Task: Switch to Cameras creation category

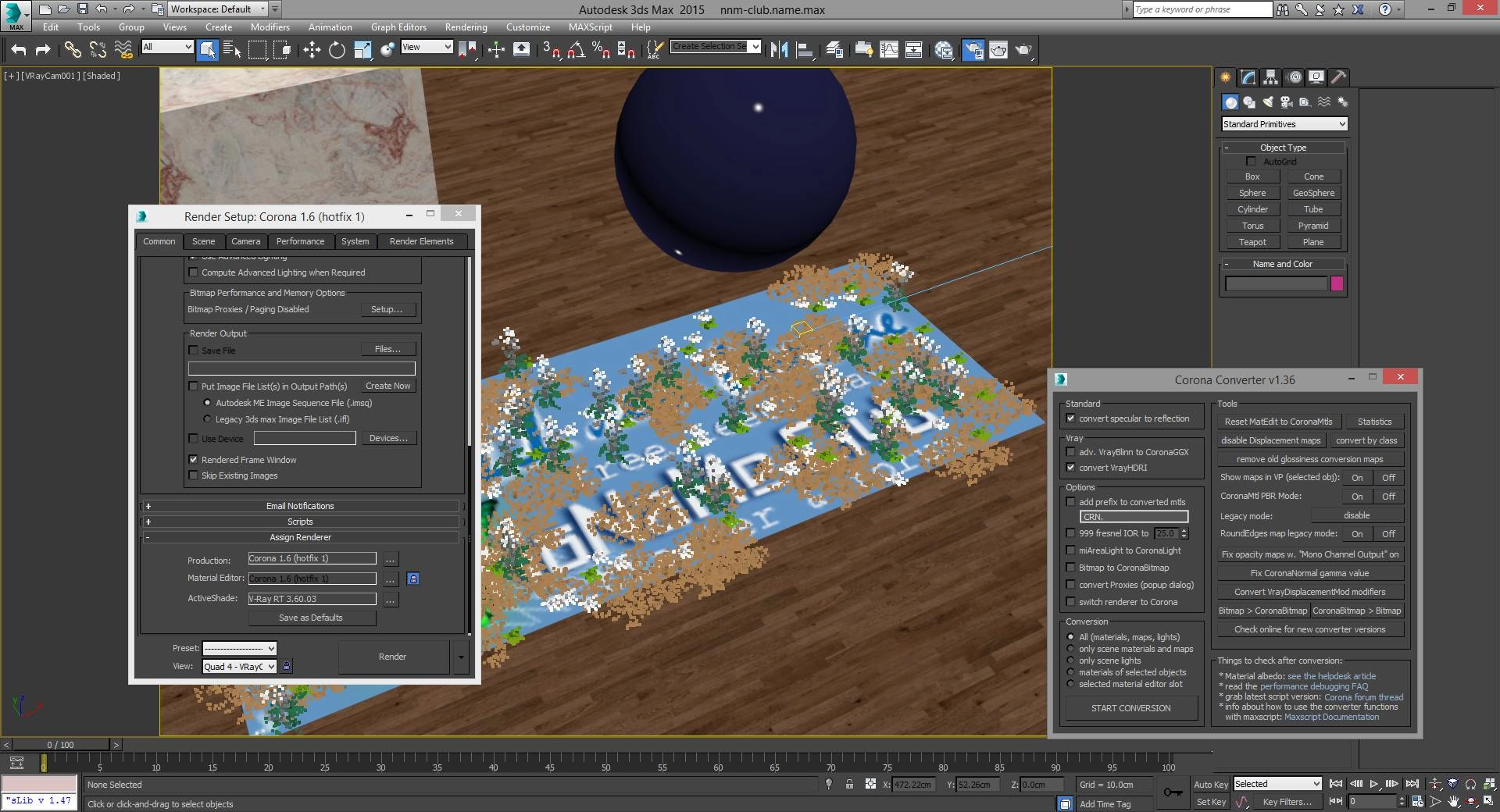Action: (x=1287, y=102)
